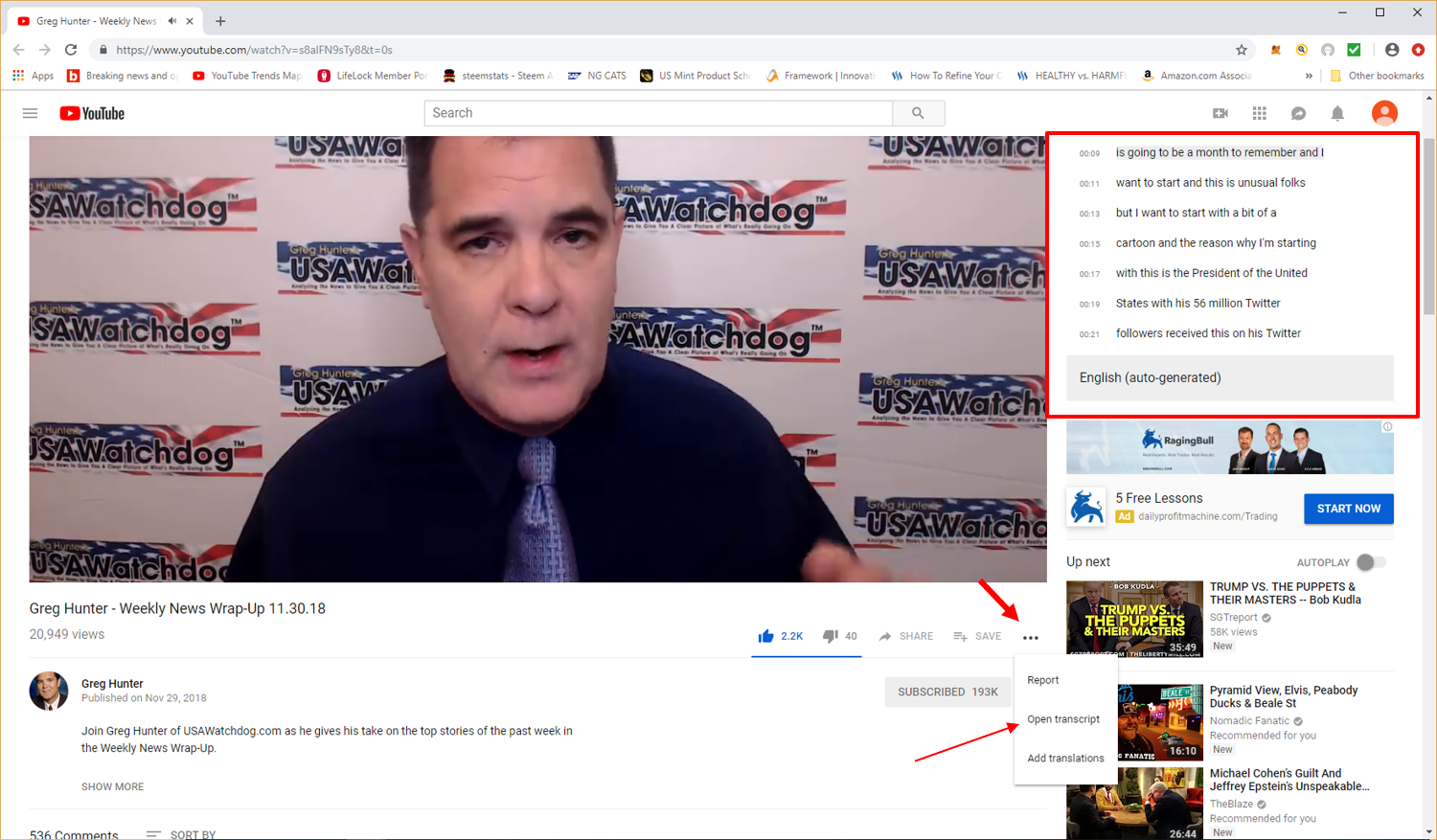Save the video to a playlist
The width and height of the screenshot is (1437, 840).
(977, 636)
